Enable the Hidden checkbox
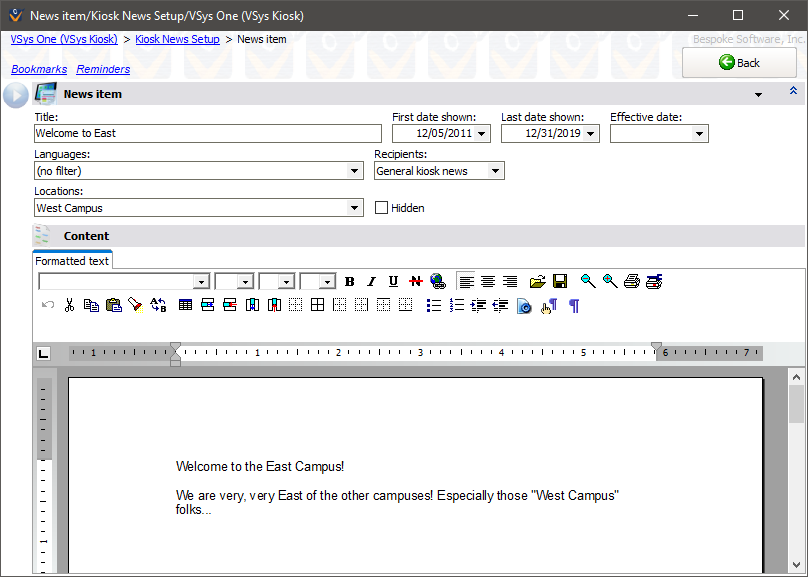The width and height of the screenshot is (808, 577). (382, 208)
